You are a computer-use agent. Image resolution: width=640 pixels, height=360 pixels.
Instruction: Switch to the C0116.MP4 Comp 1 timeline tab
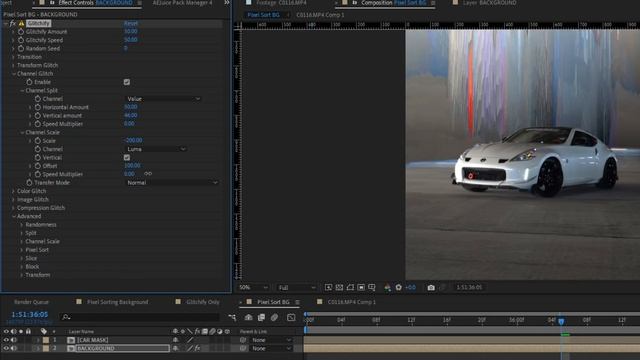pos(351,302)
